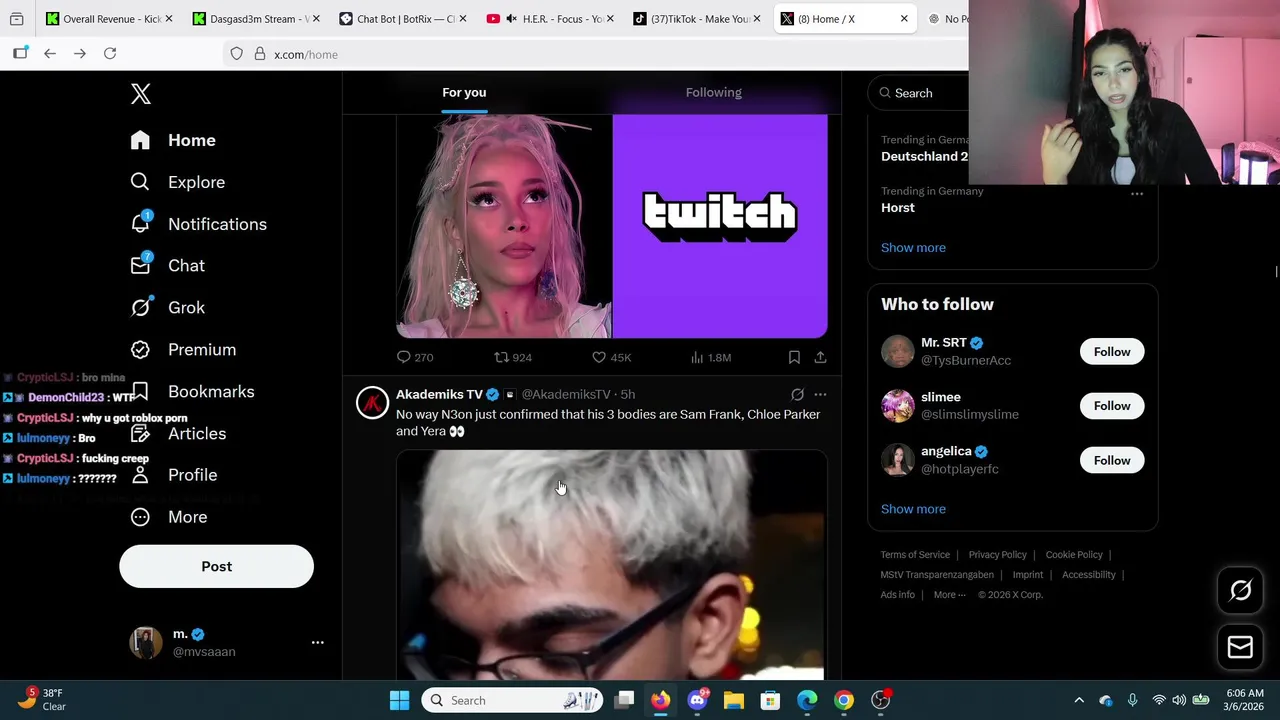Open Terms of Service link

click(915, 555)
